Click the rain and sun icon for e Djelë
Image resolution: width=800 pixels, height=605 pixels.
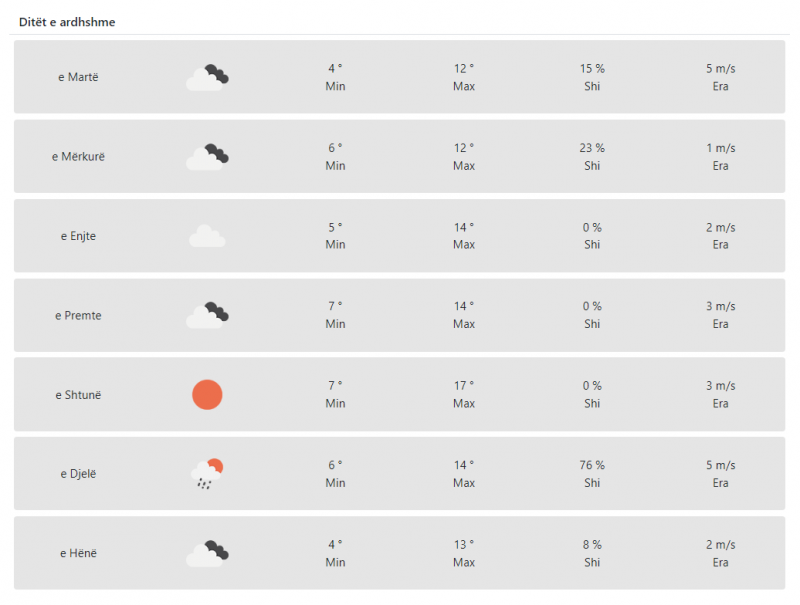pos(207,474)
